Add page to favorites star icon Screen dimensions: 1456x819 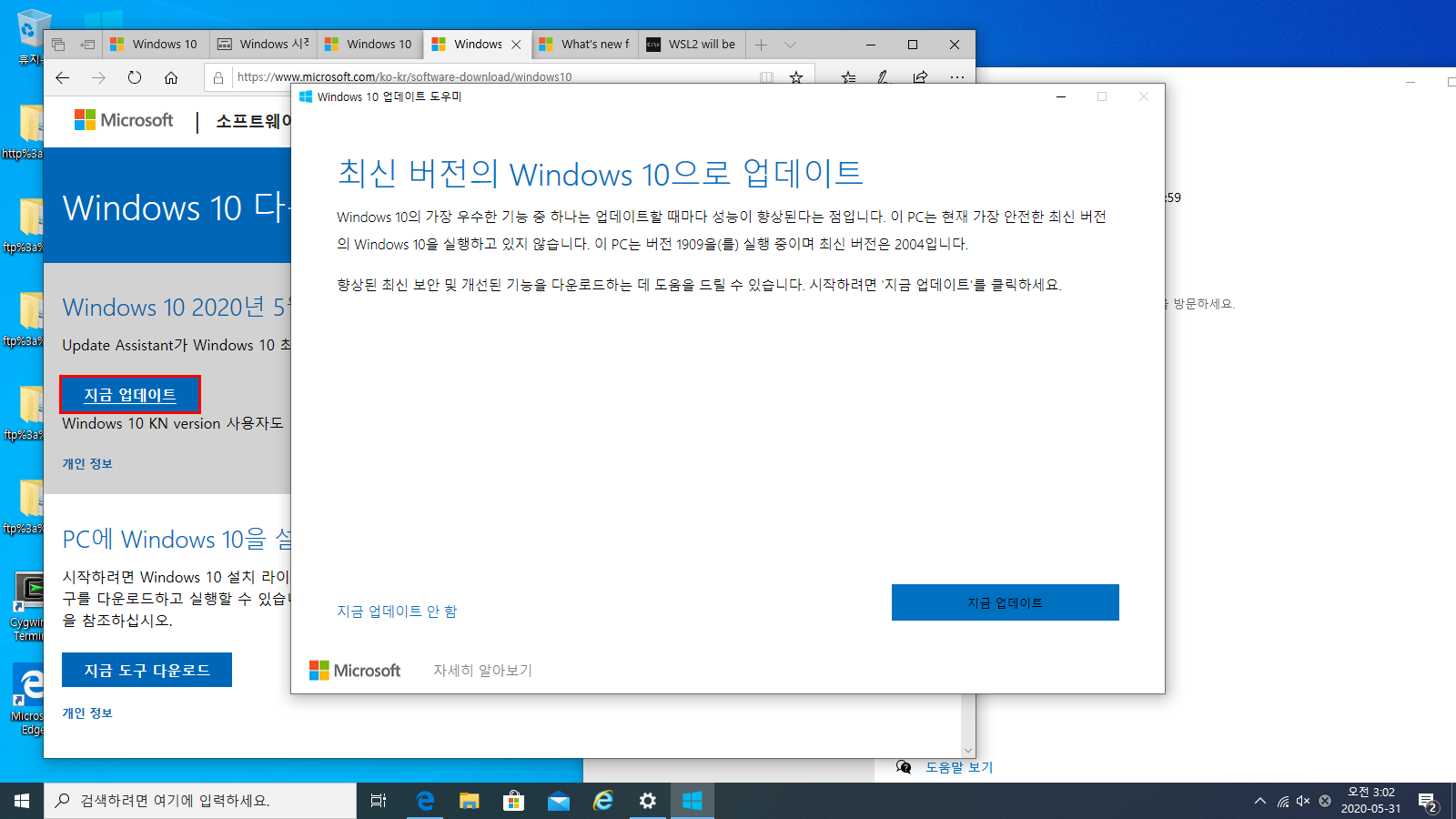coord(796,77)
